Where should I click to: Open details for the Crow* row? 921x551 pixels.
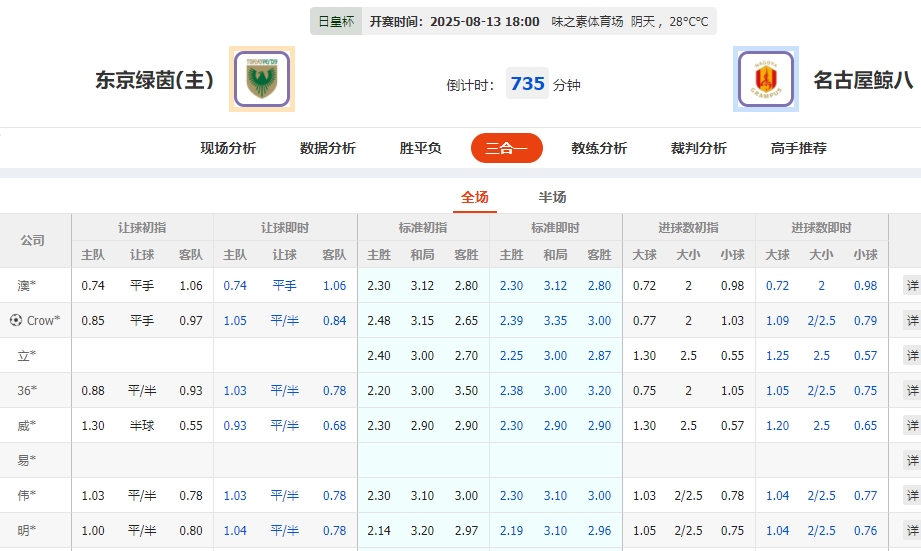pos(911,320)
